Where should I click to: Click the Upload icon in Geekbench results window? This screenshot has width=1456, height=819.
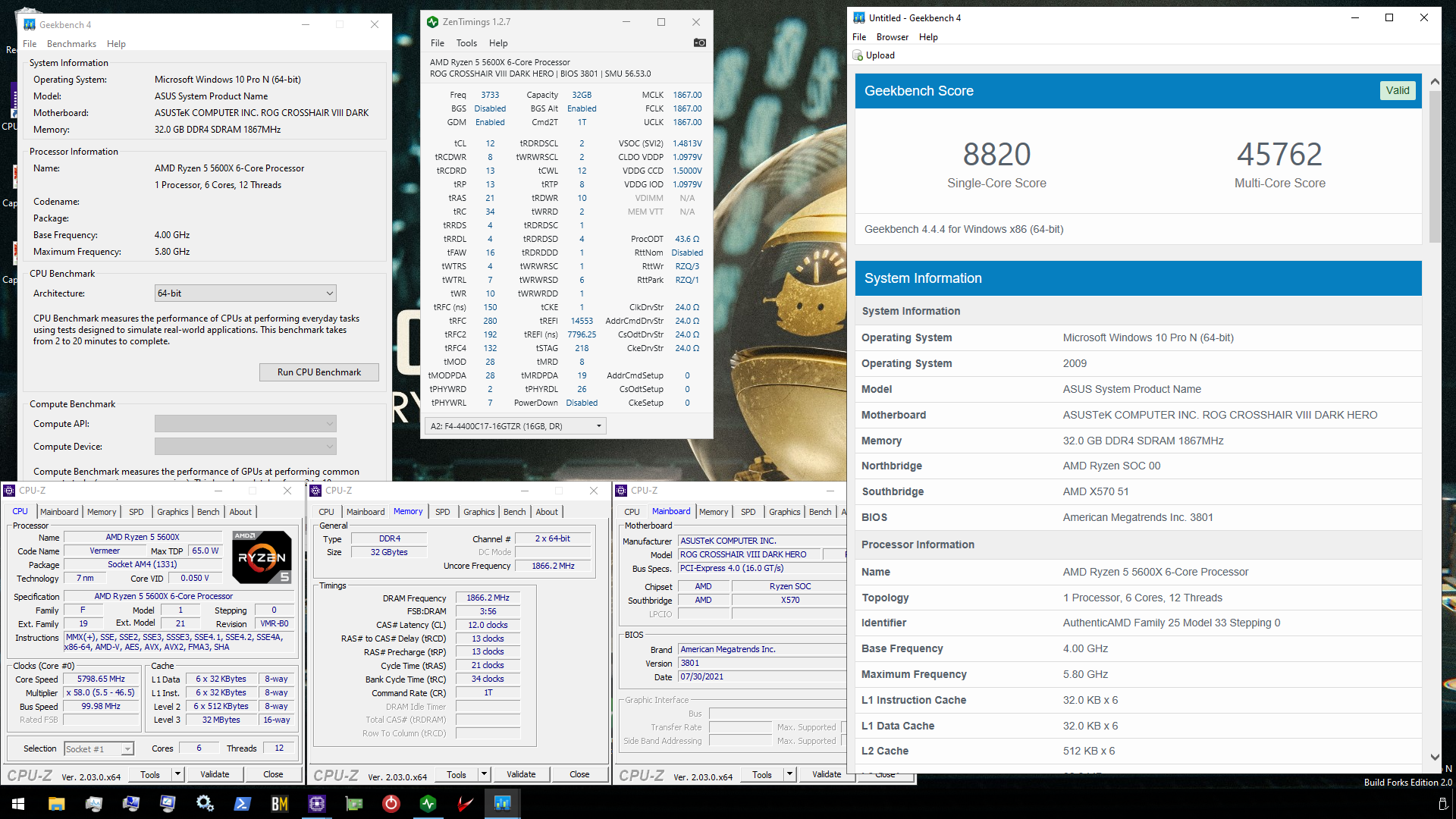[x=858, y=55]
